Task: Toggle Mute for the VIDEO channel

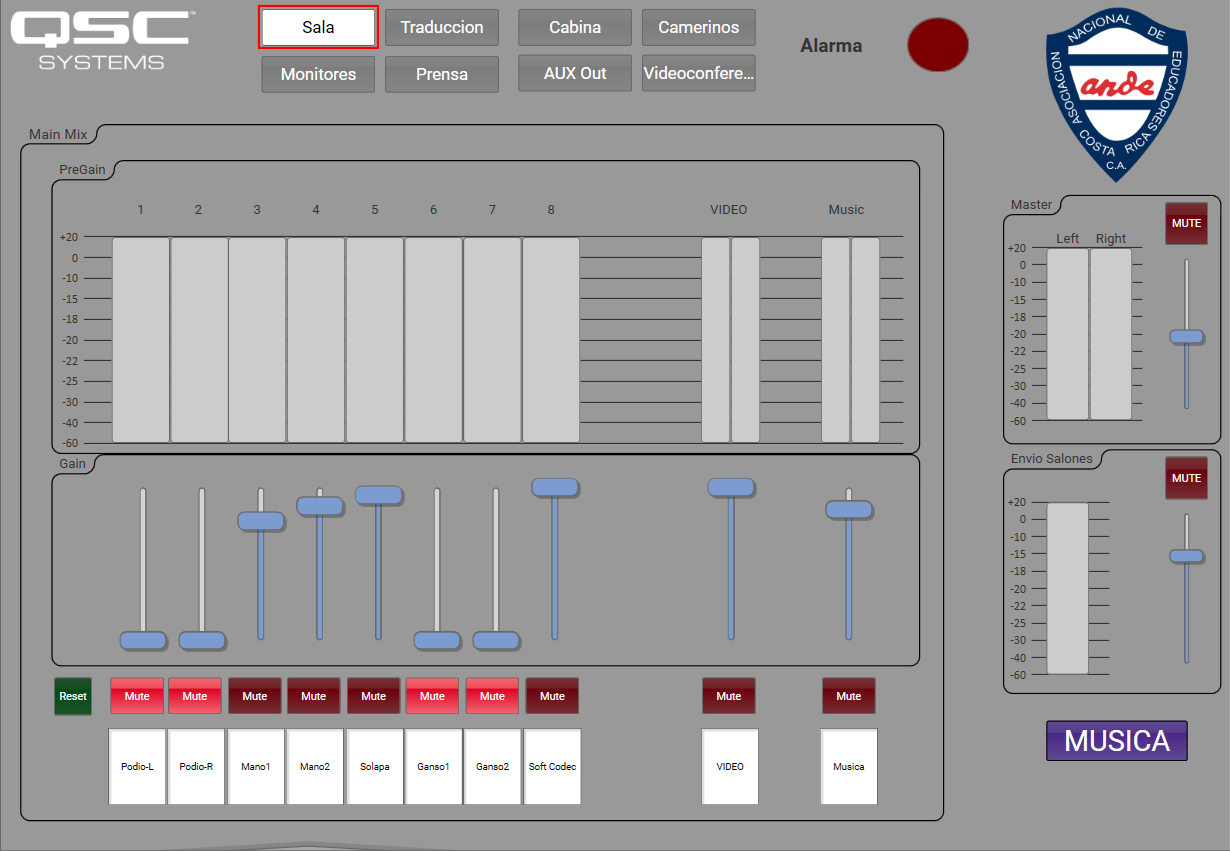Action: click(729, 696)
